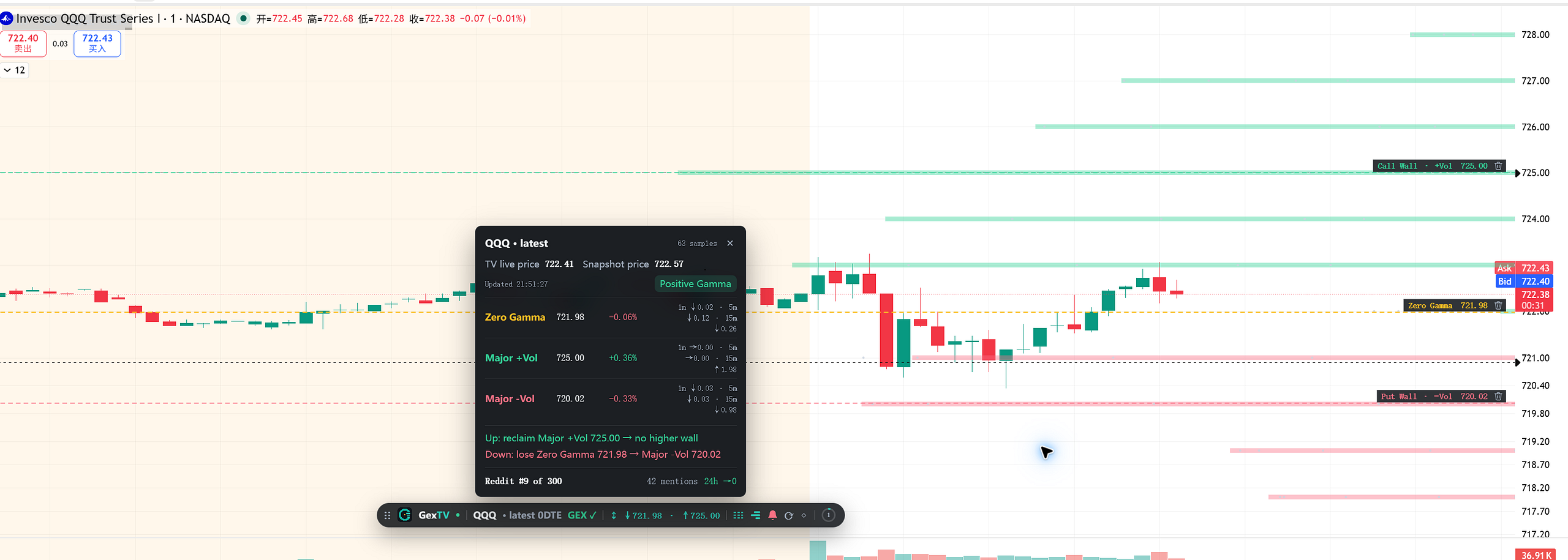
Task: Click the green market status dot
Action: coord(243,18)
